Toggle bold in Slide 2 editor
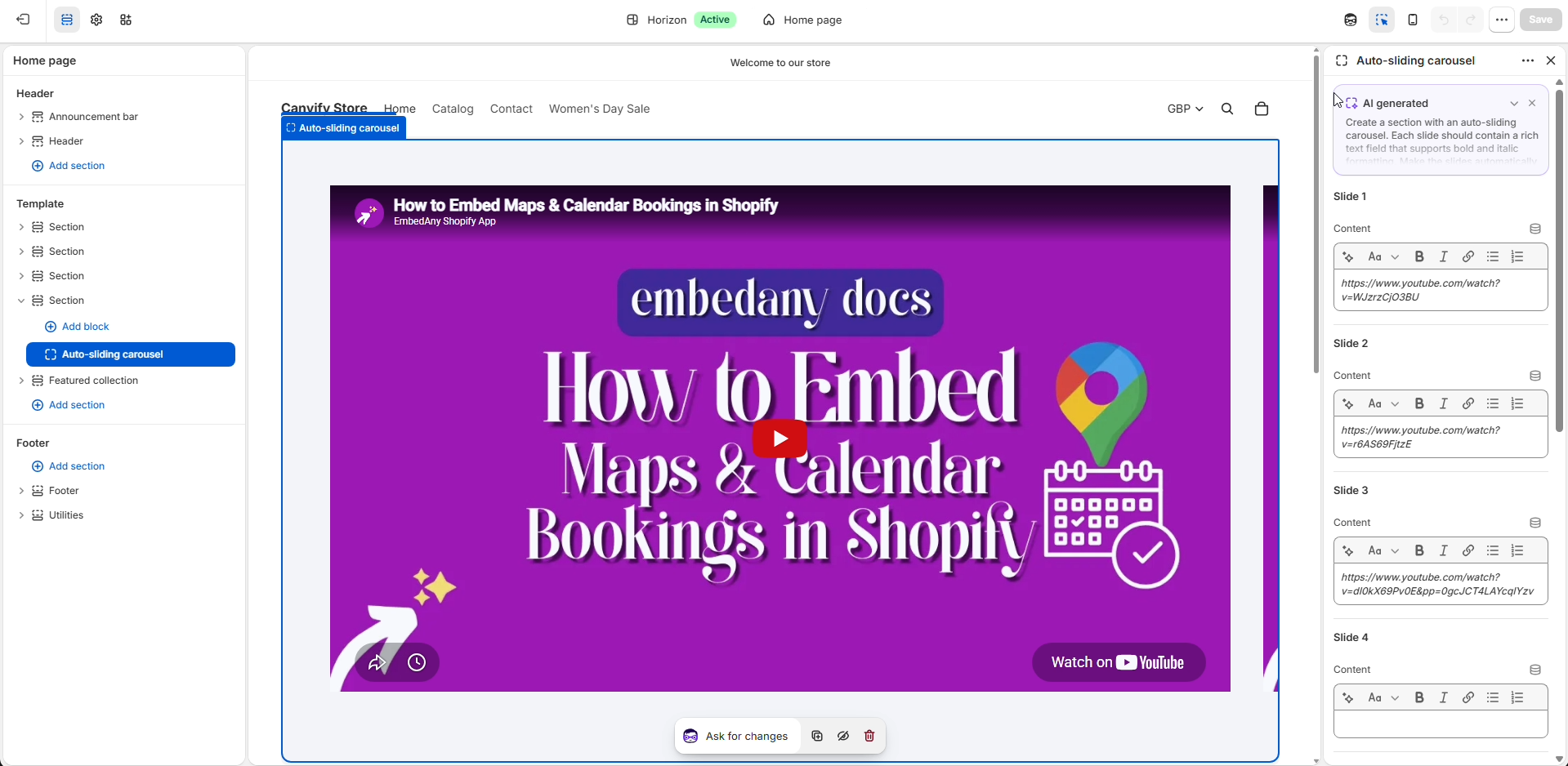This screenshot has width=1568, height=766. [1419, 403]
